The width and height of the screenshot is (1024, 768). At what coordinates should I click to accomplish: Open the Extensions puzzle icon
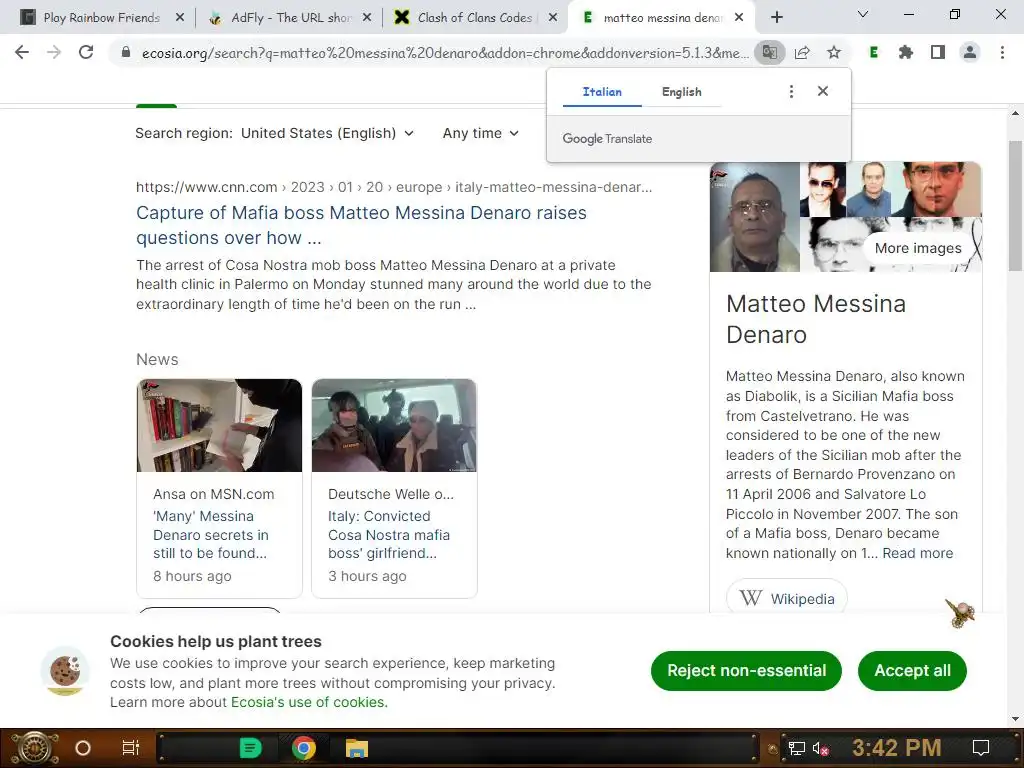[906, 52]
